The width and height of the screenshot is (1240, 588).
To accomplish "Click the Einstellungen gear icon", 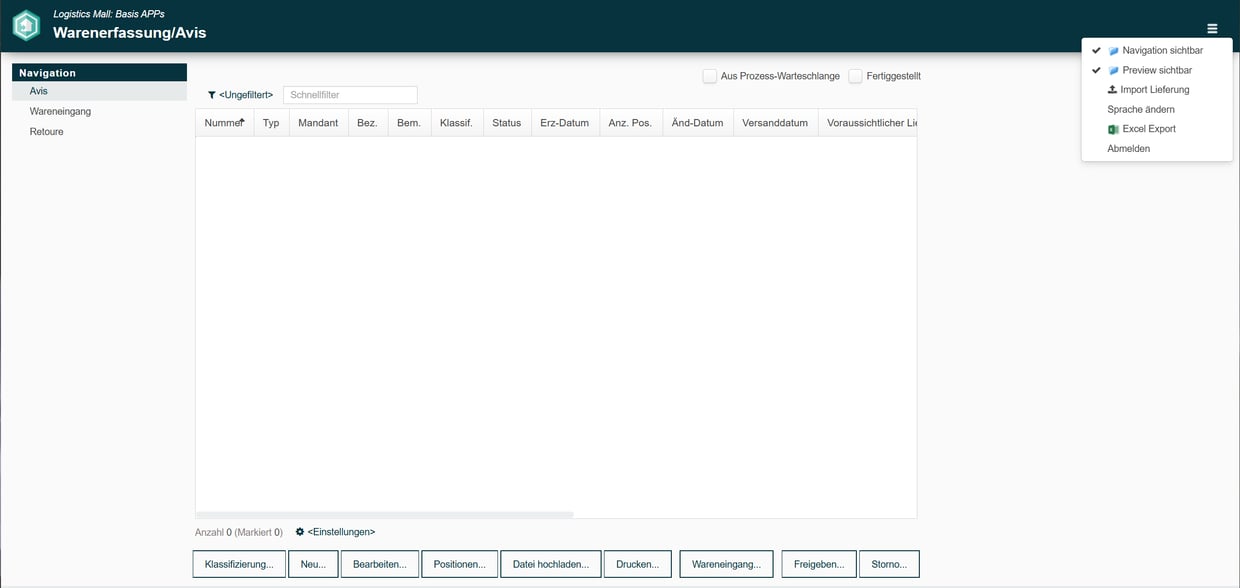I will (300, 532).
